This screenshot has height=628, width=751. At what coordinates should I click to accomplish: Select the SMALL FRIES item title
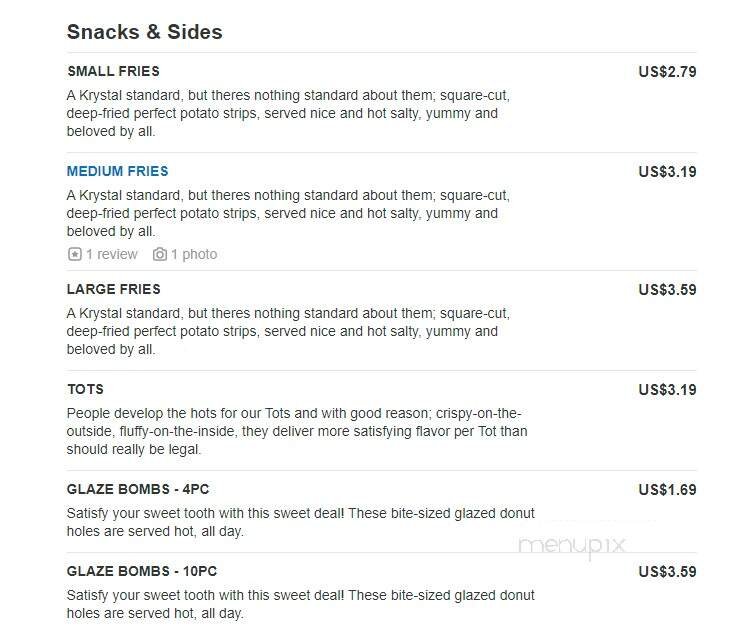tap(113, 71)
